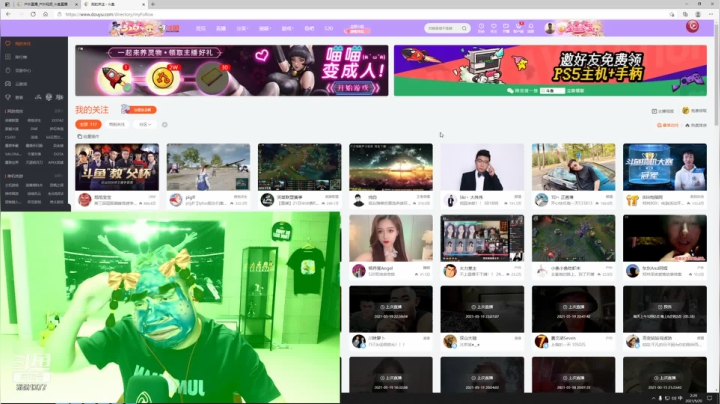This screenshot has height=404, width=720.
Task: Open the pigff PUBG stream thumbnail
Action: pyautogui.click(x=208, y=167)
